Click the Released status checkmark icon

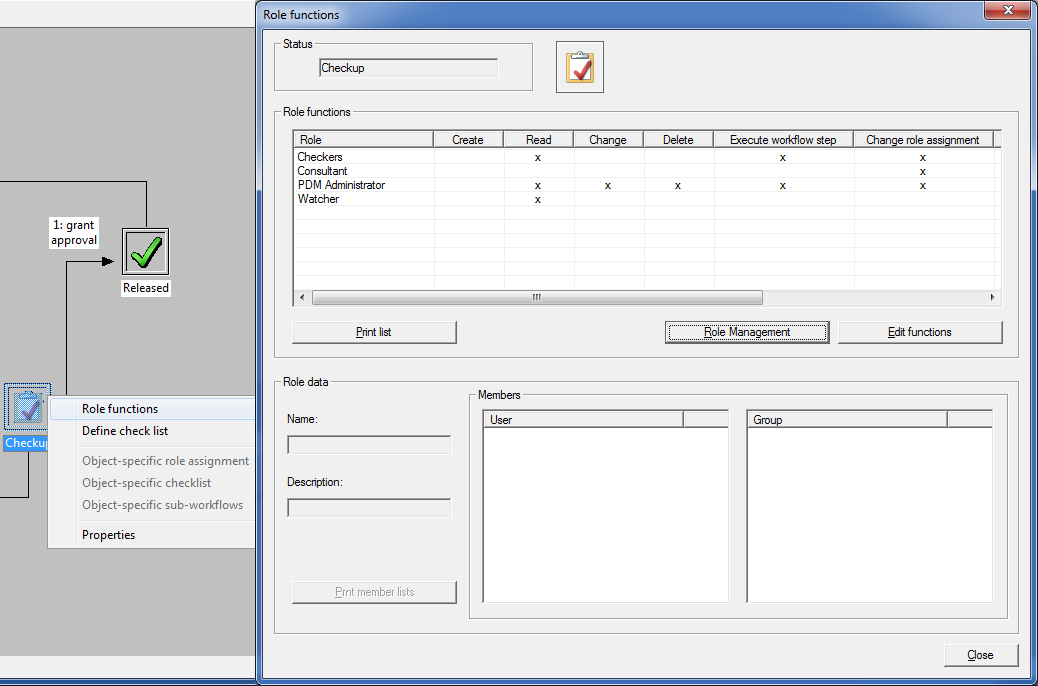coord(146,252)
